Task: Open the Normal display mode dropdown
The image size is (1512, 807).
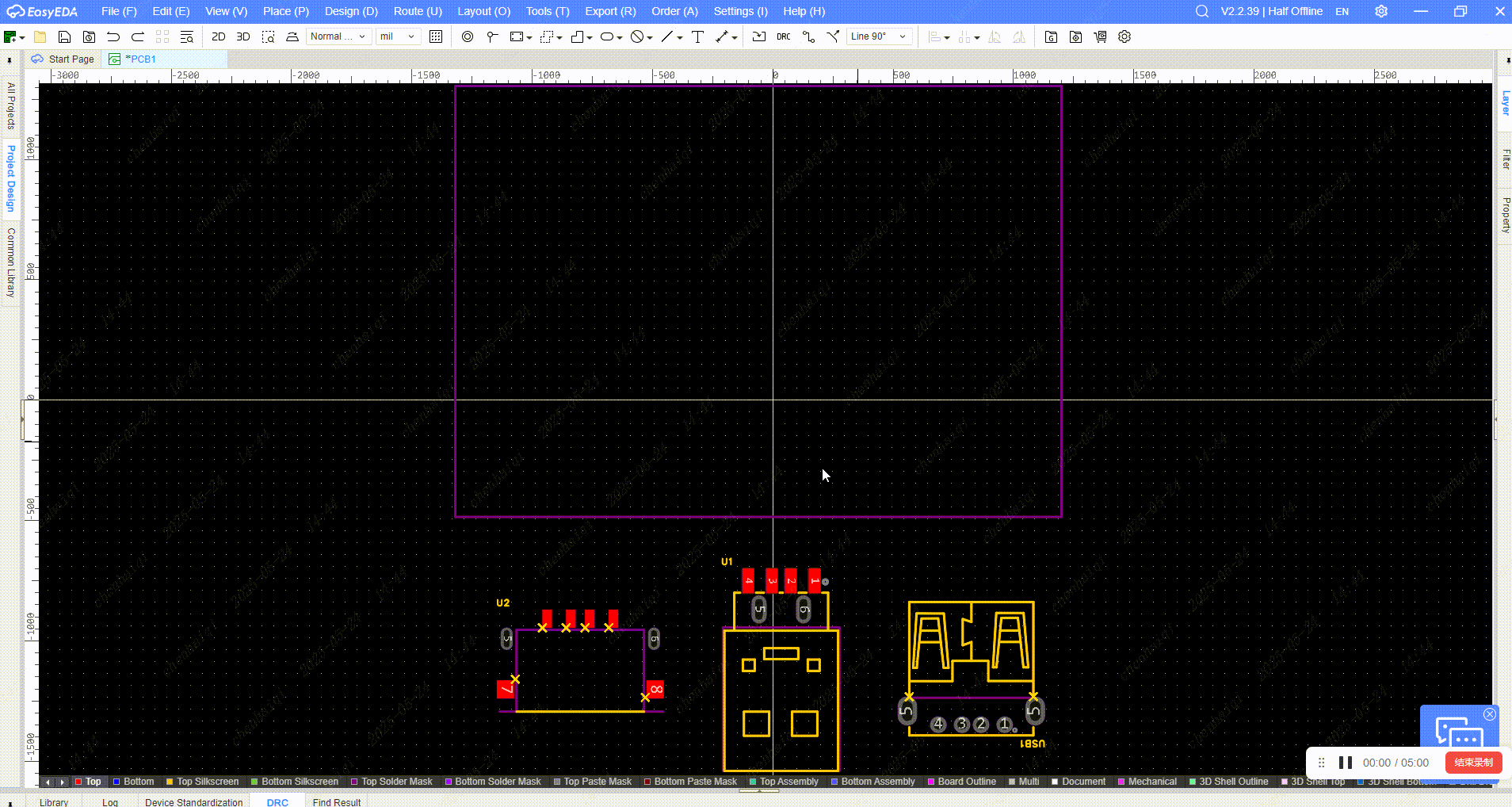Action: (x=338, y=36)
